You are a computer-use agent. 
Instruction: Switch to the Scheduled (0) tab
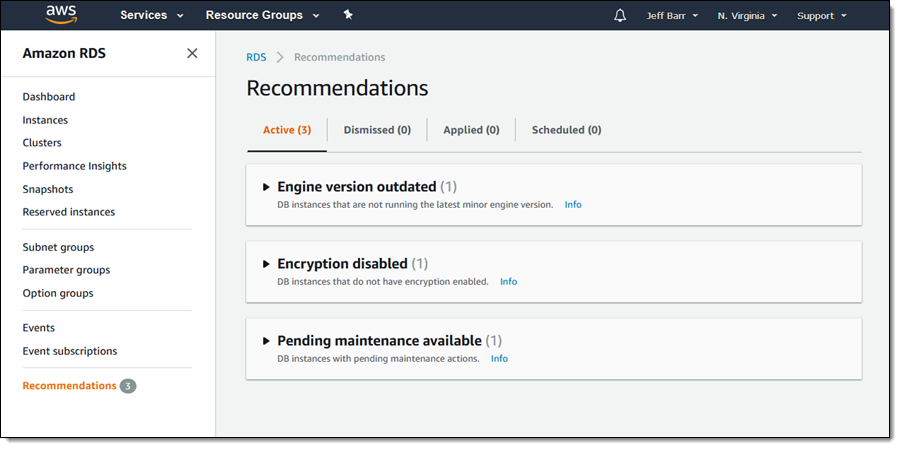566,130
